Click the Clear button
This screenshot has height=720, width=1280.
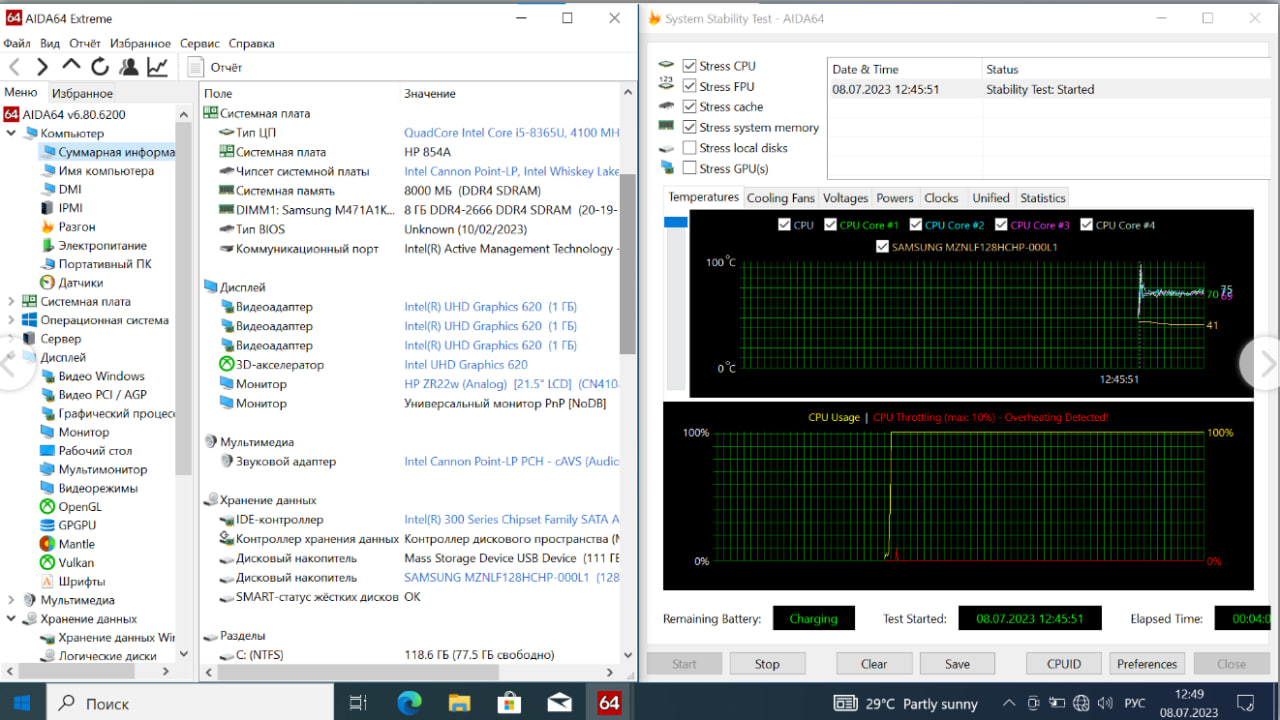(x=874, y=664)
